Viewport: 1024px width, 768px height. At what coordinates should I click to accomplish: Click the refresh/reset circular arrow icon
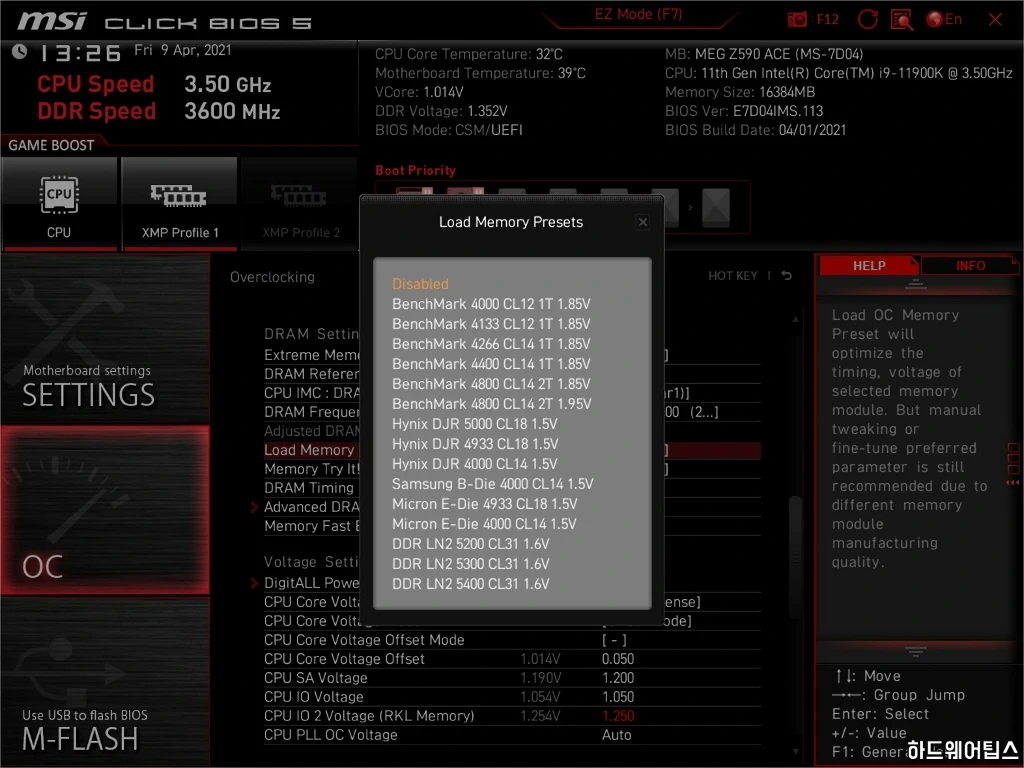(867, 20)
